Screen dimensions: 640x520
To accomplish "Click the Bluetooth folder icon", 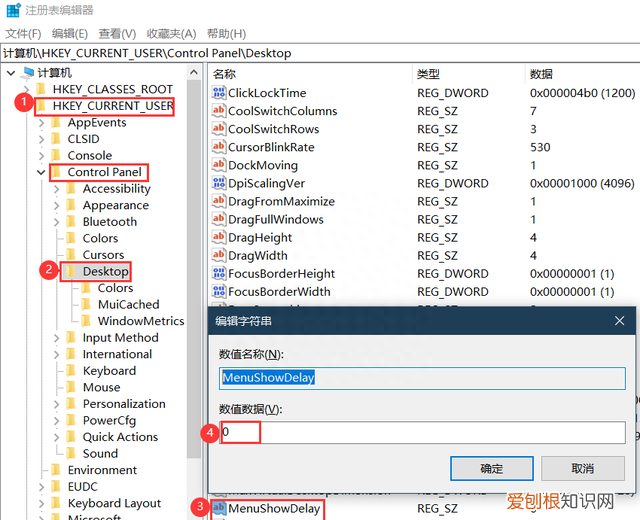I will pyautogui.click(x=71, y=222).
